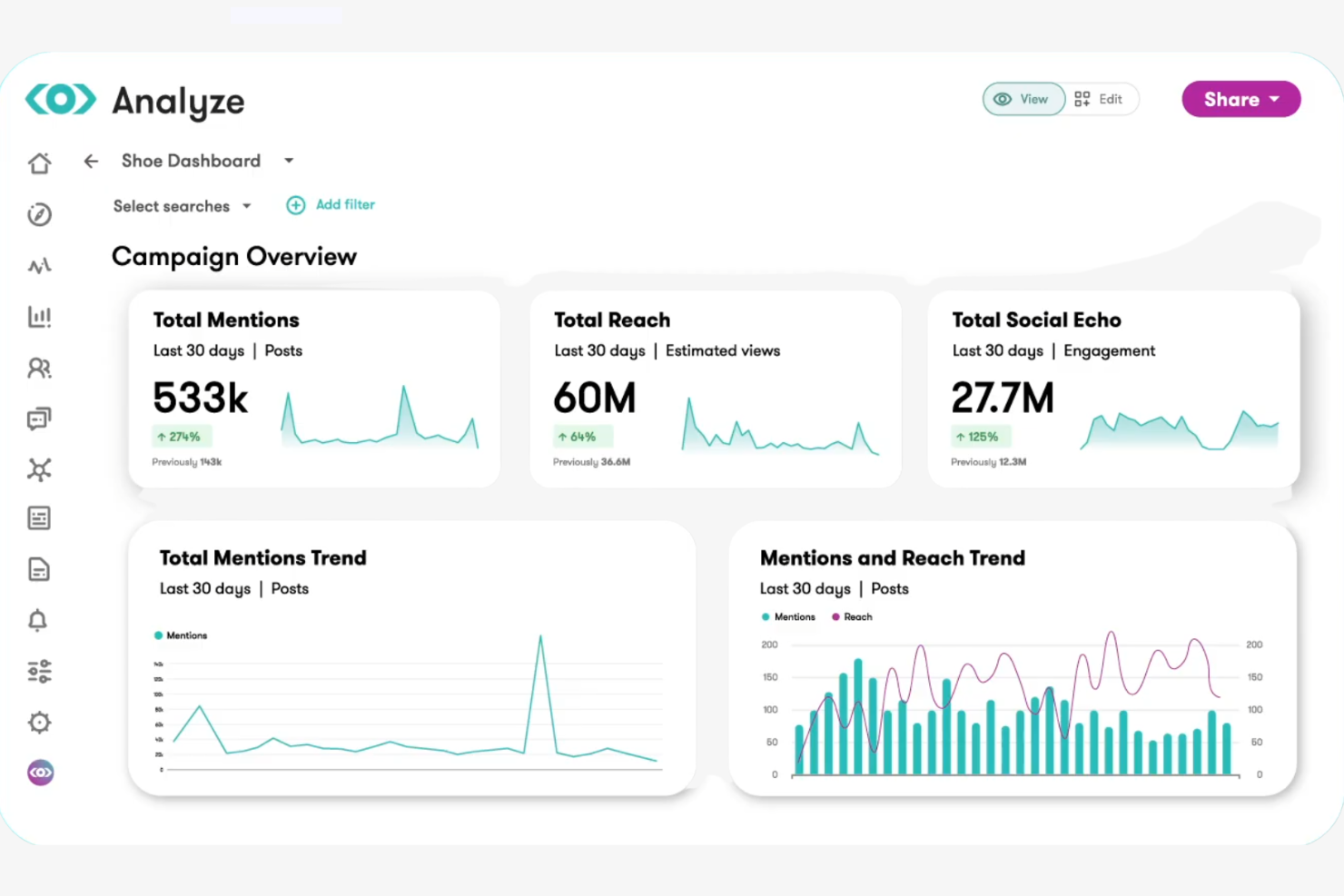Expand the Shoe Dashboard dropdown arrow
This screenshot has height=896, width=1344.
(289, 161)
